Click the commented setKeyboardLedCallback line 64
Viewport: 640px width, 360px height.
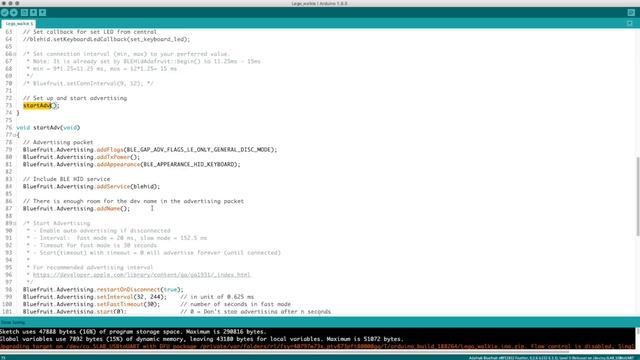pos(107,39)
